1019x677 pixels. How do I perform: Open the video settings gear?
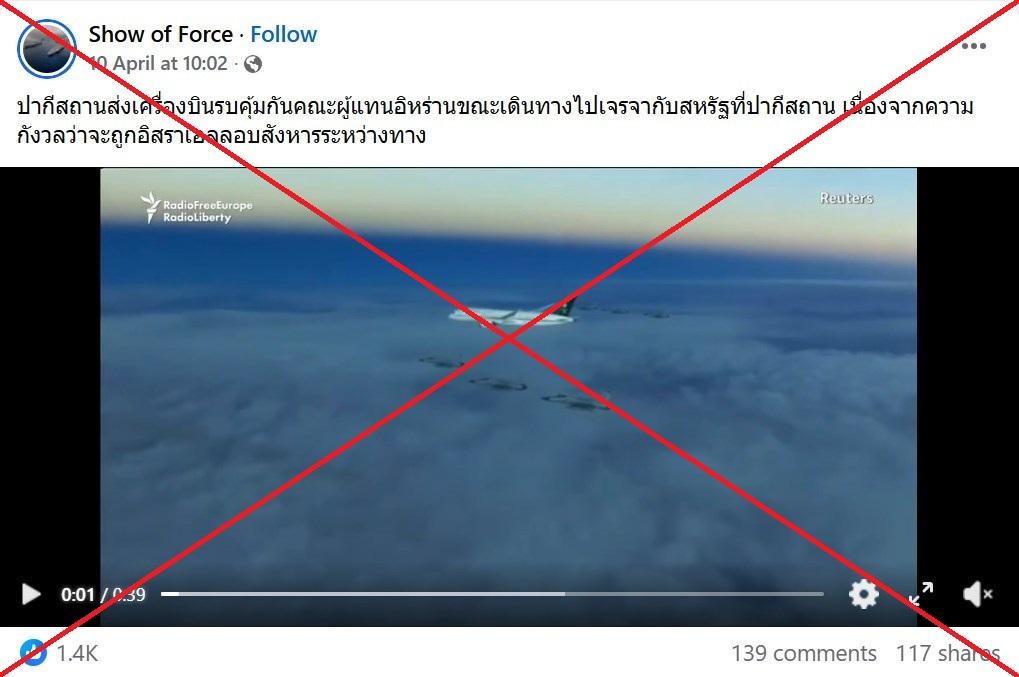864,594
